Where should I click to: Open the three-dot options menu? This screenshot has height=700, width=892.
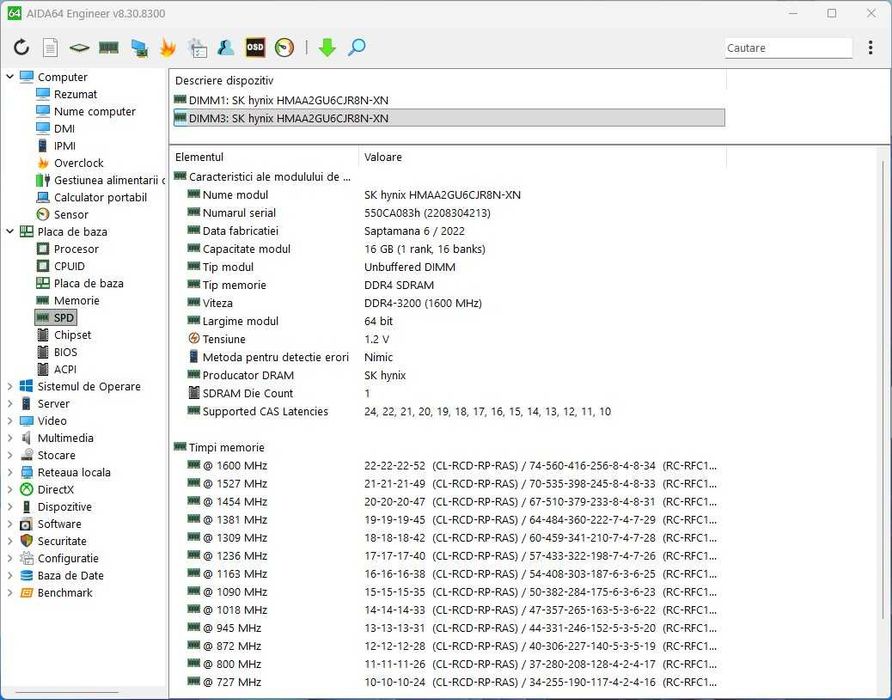pos(870,47)
